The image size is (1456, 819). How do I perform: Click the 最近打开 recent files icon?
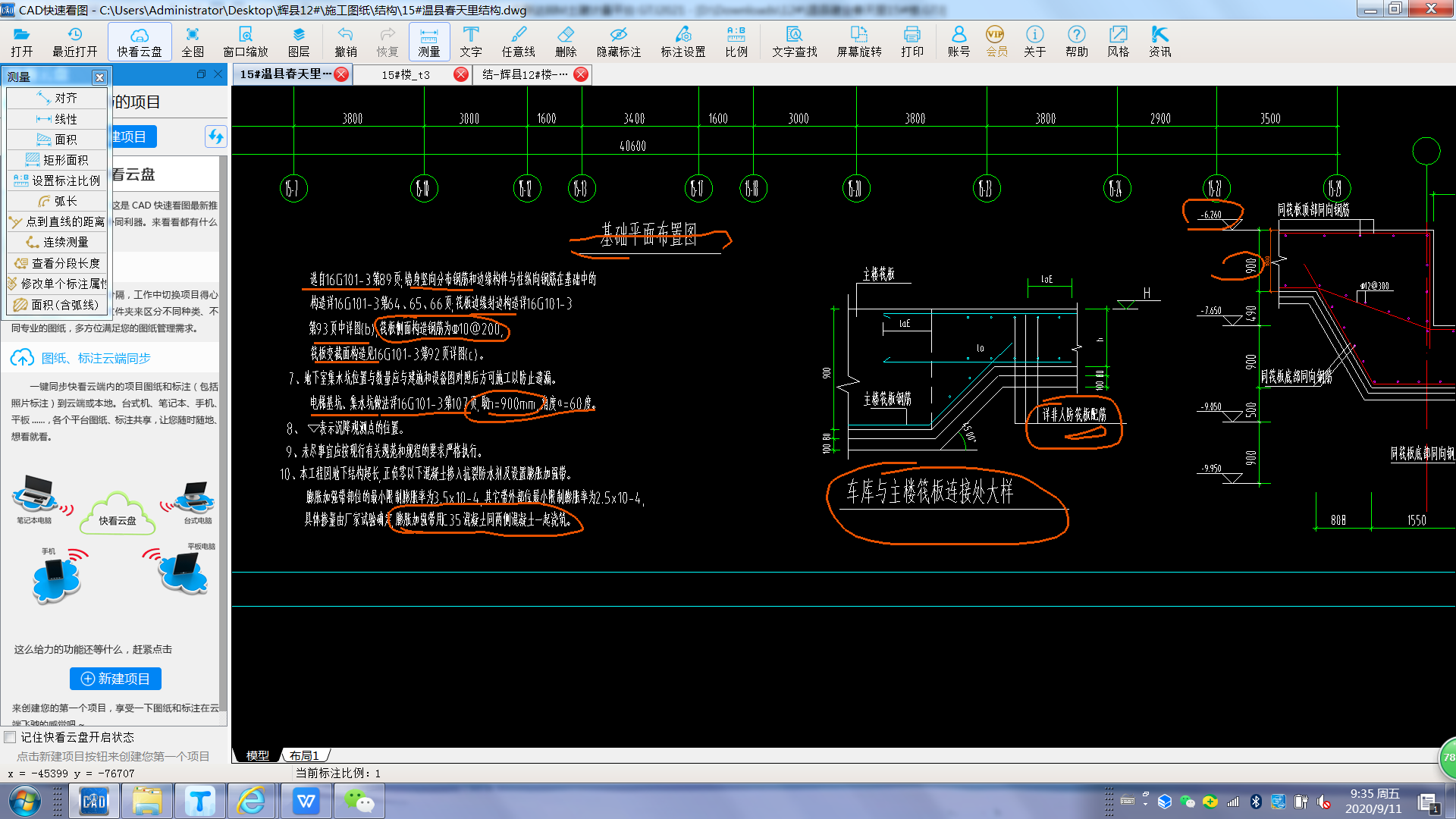pyautogui.click(x=74, y=42)
